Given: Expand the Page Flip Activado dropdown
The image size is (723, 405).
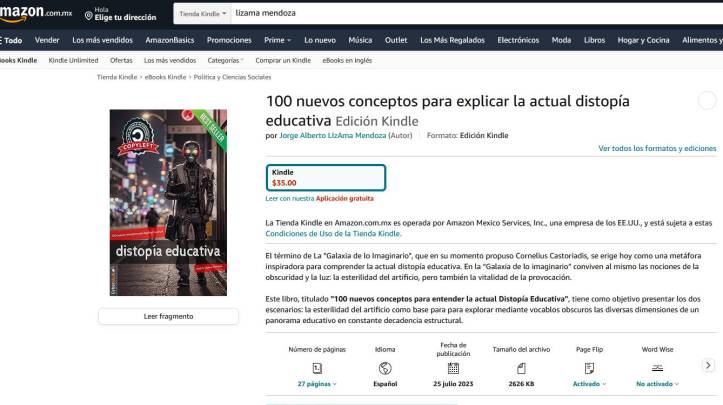Looking at the screenshot, I should [589, 384].
